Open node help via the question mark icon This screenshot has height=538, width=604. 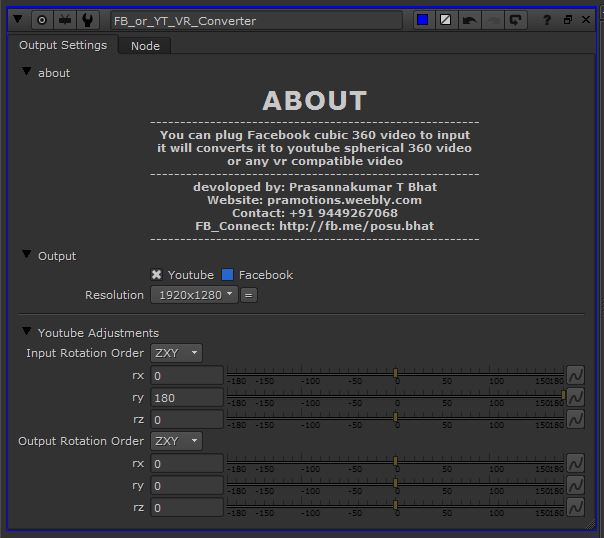pyautogui.click(x=546, y=20)
